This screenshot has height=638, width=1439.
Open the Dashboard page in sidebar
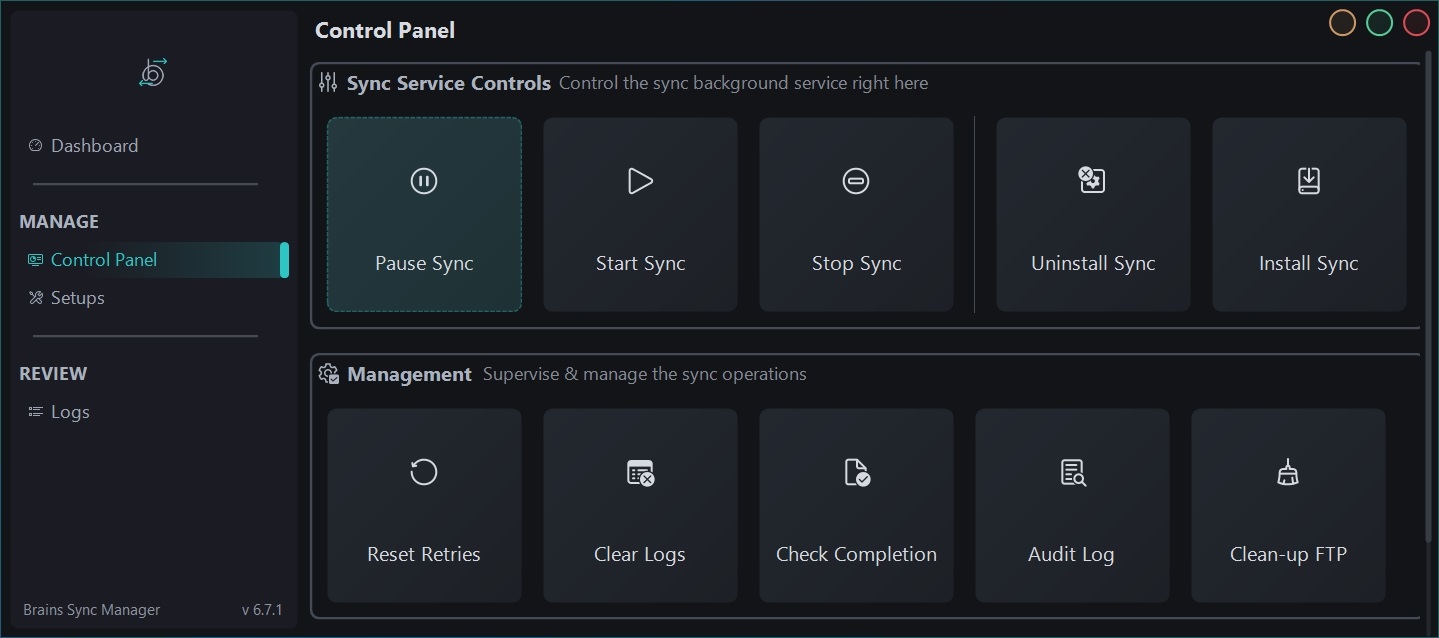point(94,146)
